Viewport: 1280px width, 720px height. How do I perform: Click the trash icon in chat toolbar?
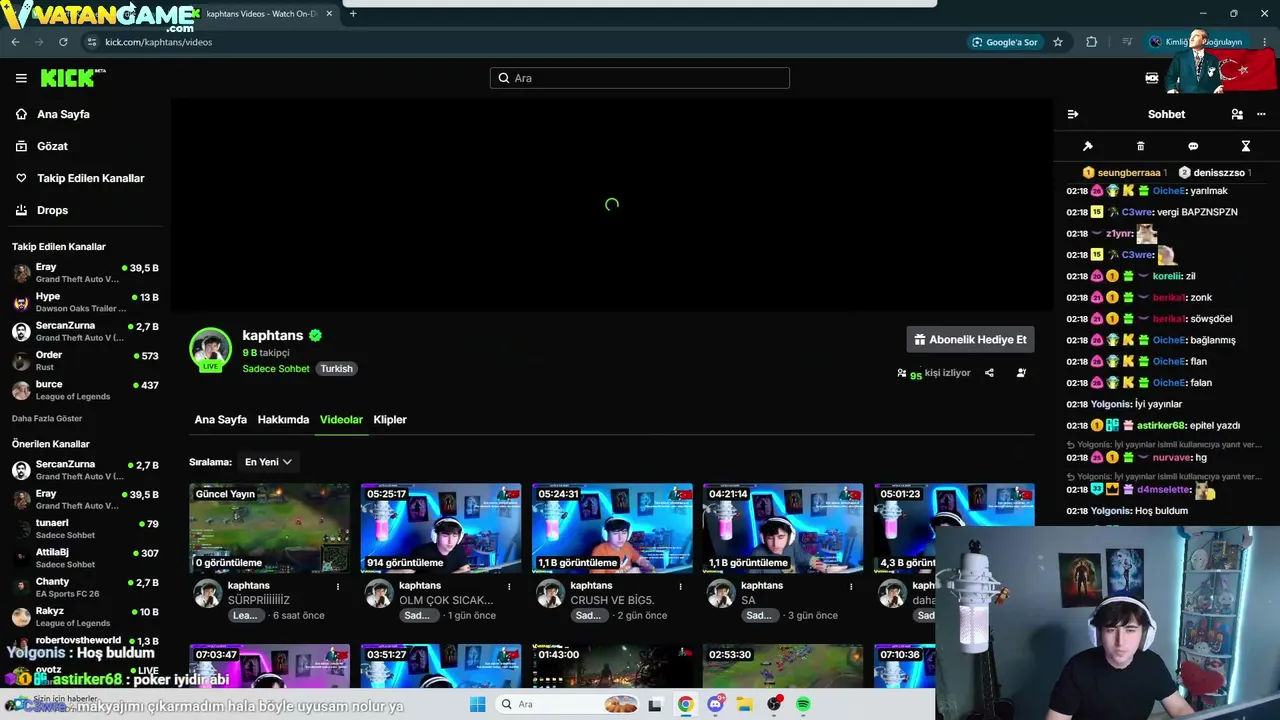coord(1140,146)
